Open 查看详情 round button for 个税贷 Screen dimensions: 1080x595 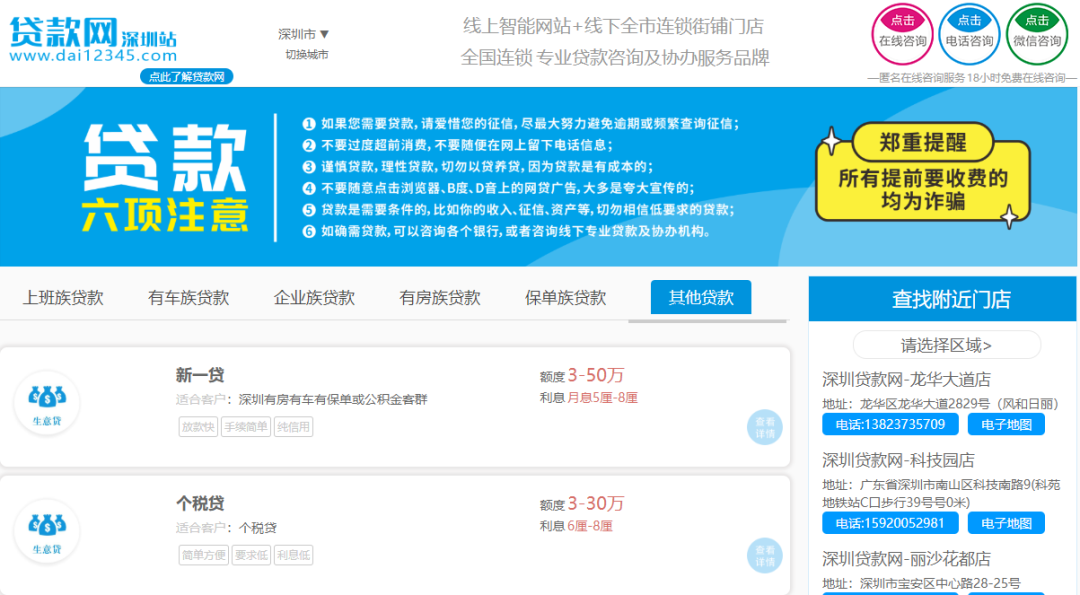click(764, 555)
